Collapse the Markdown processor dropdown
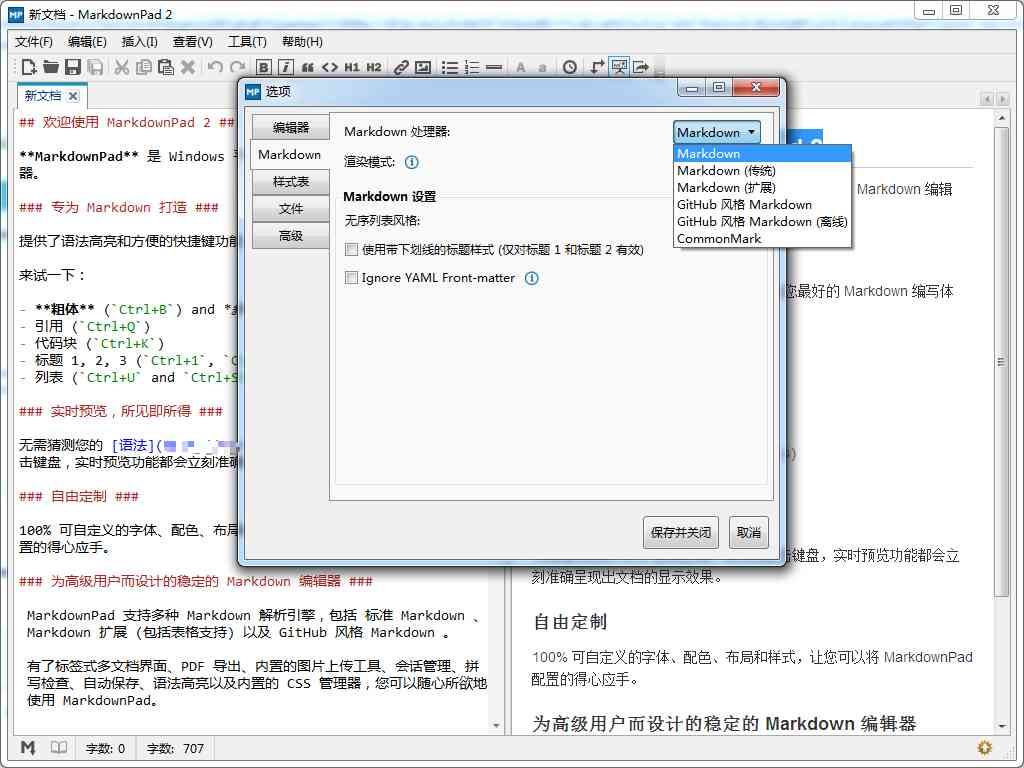 (716, 133)
